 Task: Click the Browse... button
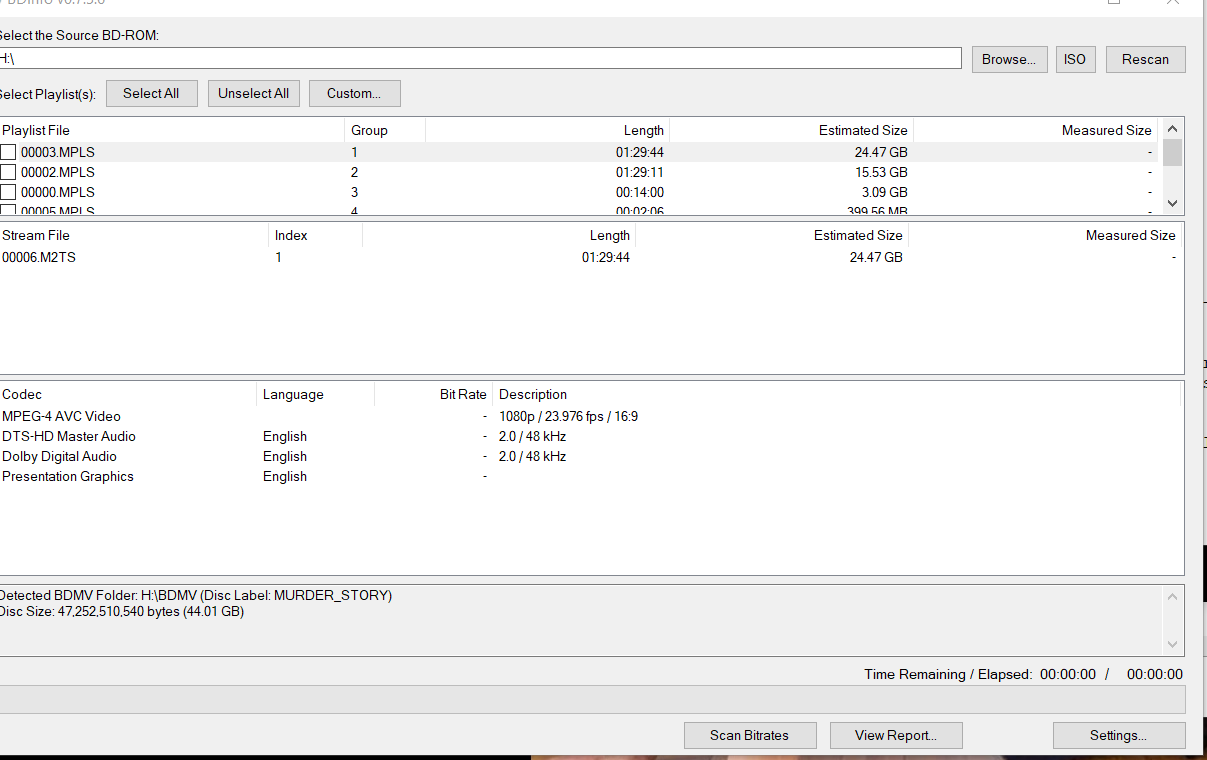(1009, 59)
